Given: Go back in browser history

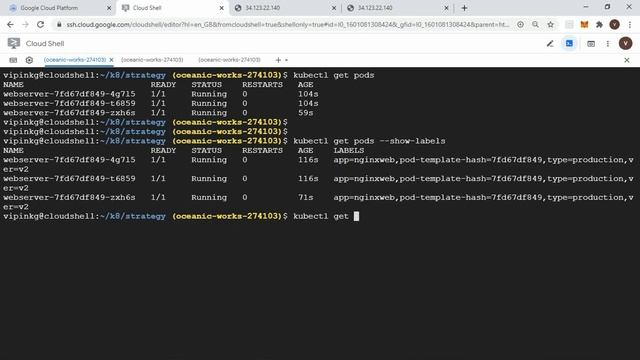Looking at the screenshot, I should point(10,24).
